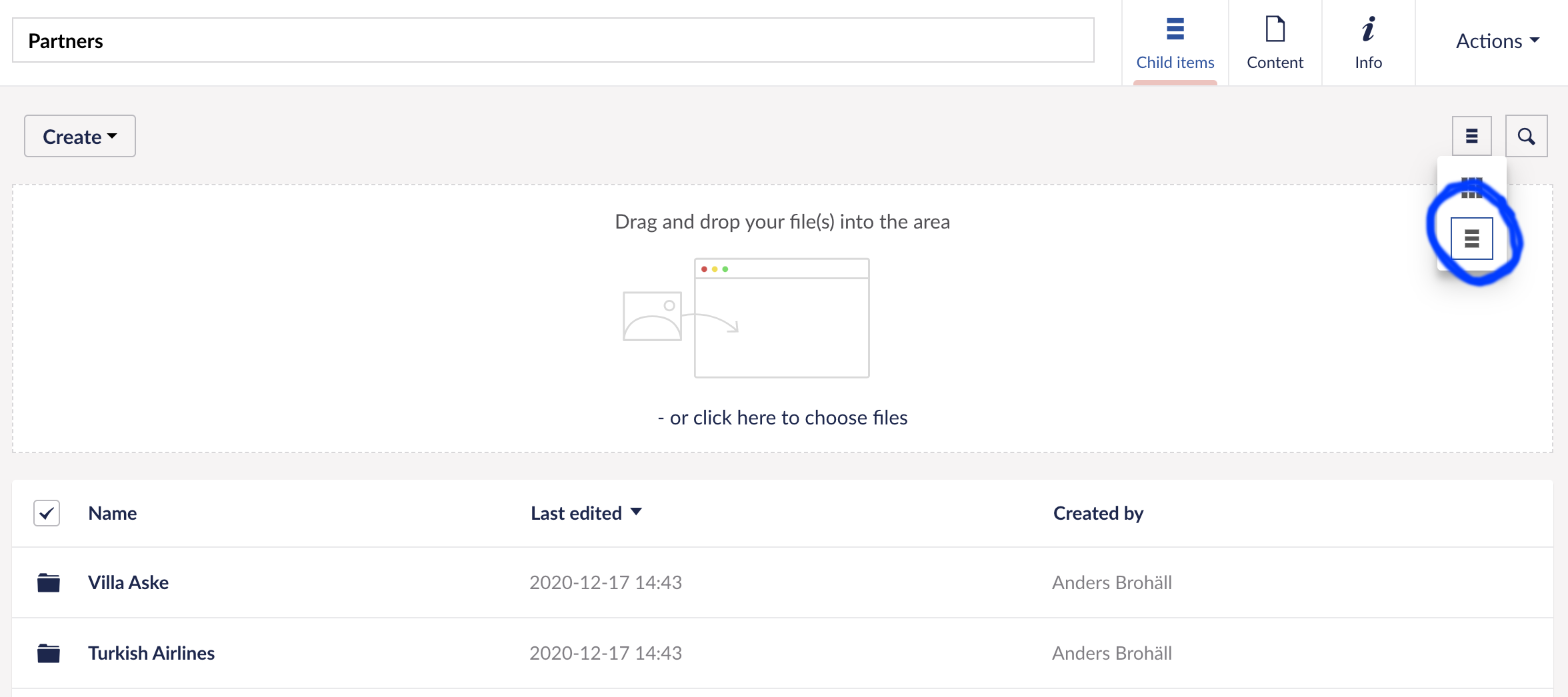Image resolution: width=1568 pixels, height=697 pixels.
Task: Open the Turkish Airlines item
Action: [151, 653]
